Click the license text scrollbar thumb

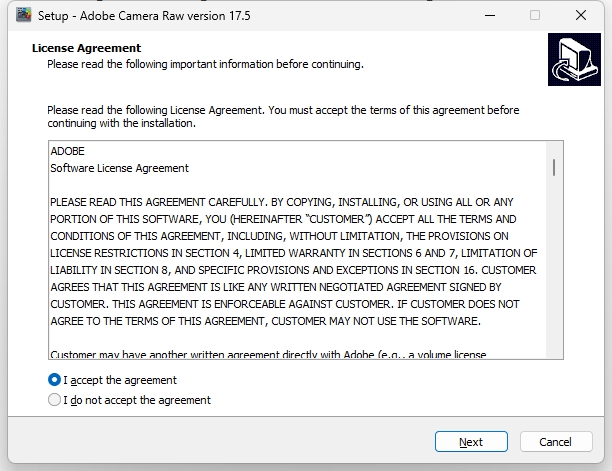pos(554,166)
